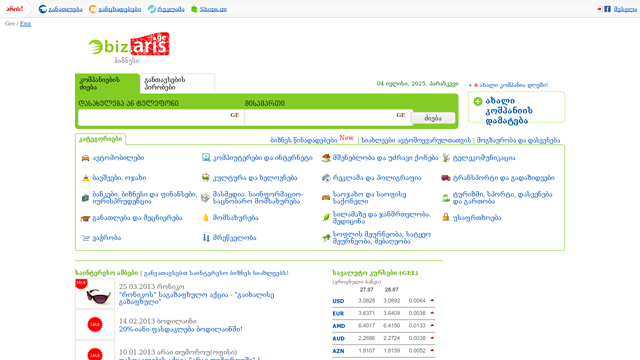This screenshot has height=360, width=640.
Task: Toggle GE keyboard in the name field
Action: (235, 115)
